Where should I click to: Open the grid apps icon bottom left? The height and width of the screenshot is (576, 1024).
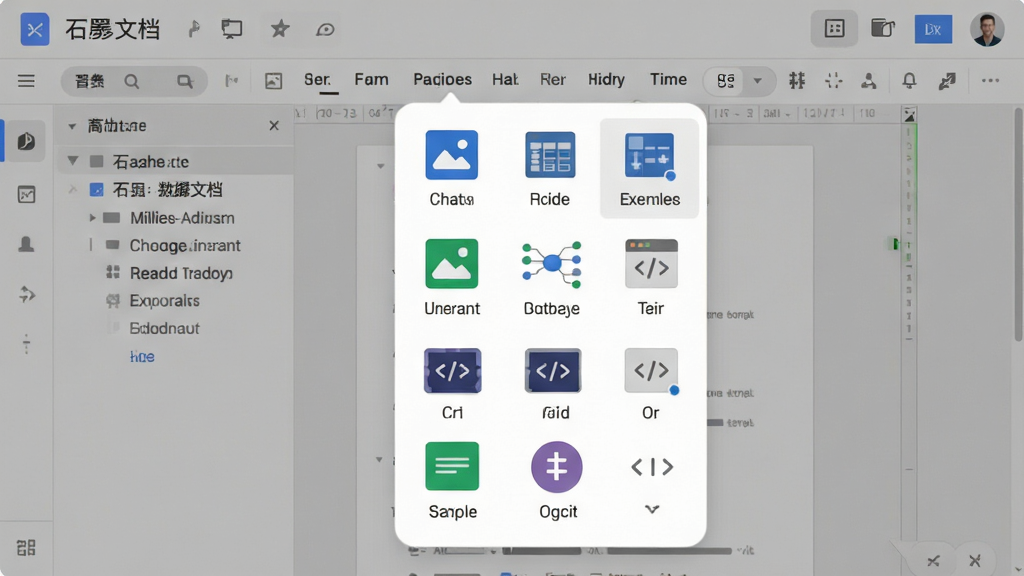click(26, 547)
